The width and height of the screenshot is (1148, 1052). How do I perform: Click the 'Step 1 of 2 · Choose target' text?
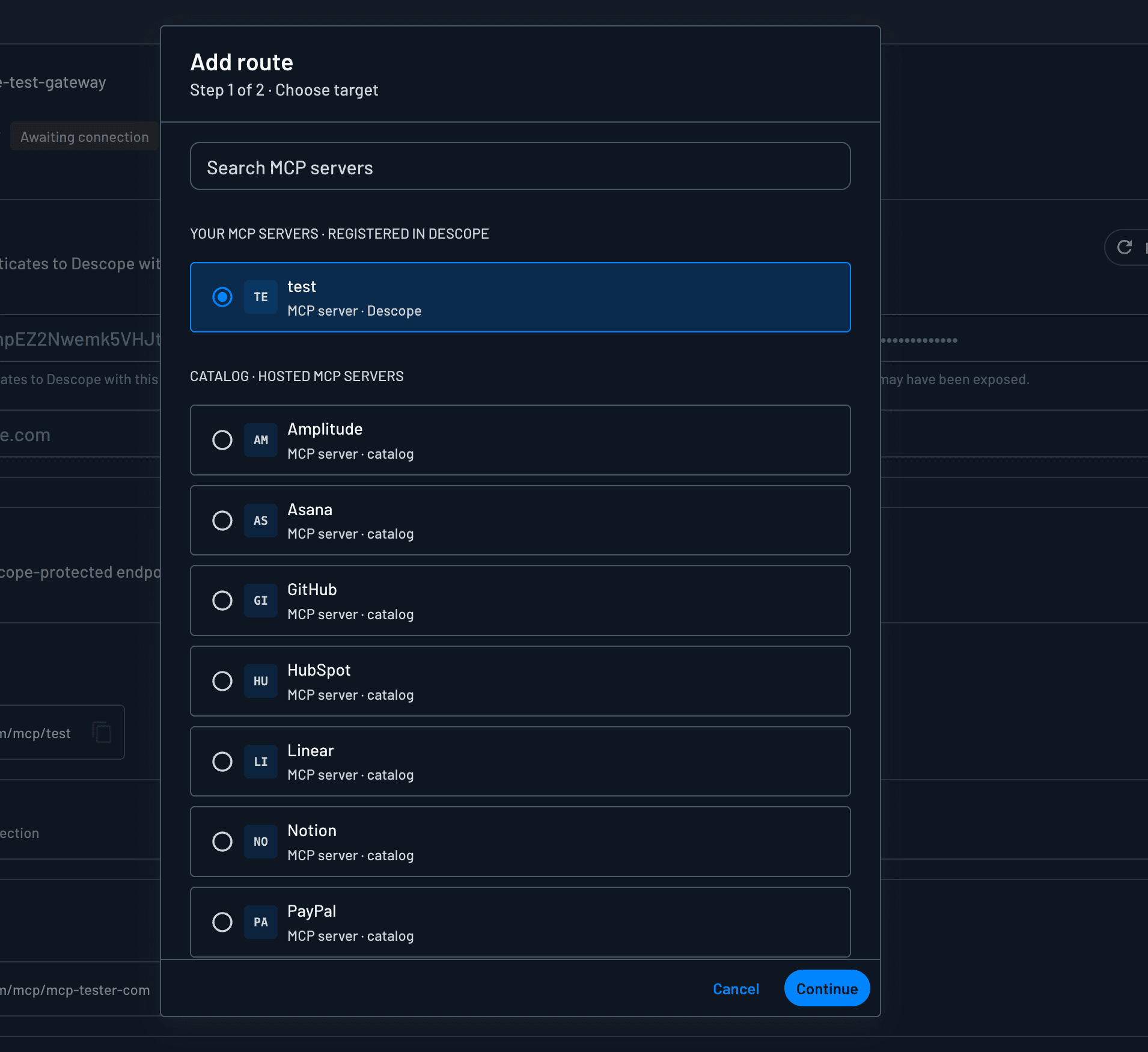tap(284, 90)
